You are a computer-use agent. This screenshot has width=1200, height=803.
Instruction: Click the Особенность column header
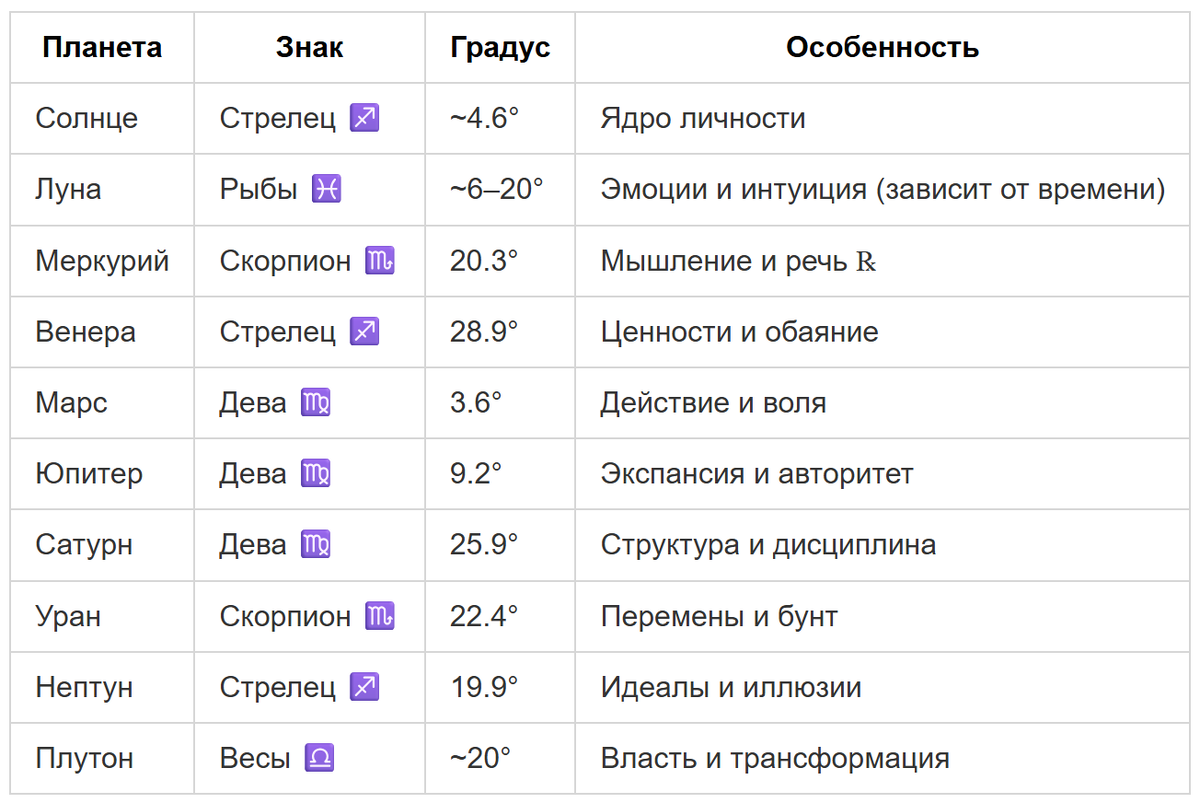click(883, 47)
